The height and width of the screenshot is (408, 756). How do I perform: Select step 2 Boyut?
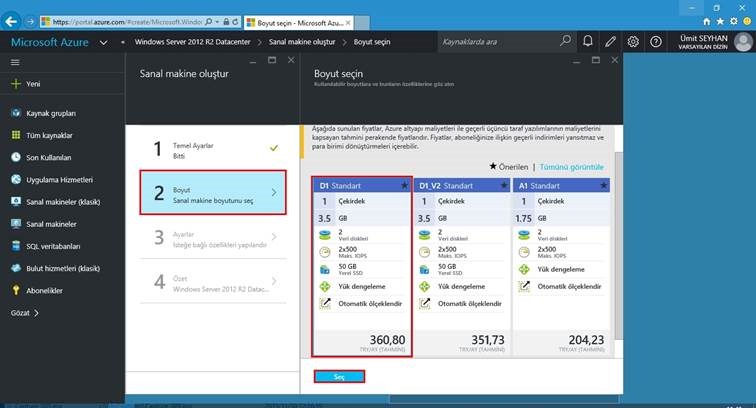[x=213, y=192]
